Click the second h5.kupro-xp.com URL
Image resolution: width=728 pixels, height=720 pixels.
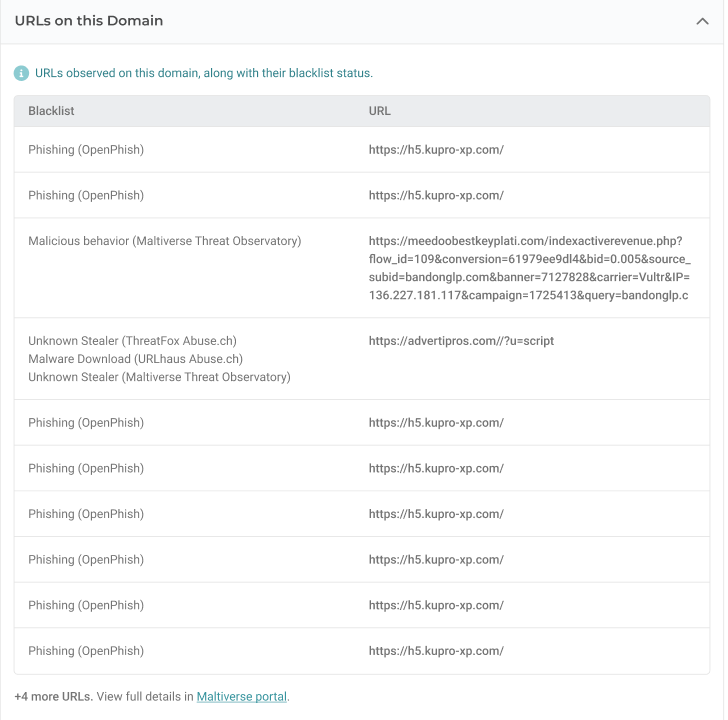pos(435,195)
